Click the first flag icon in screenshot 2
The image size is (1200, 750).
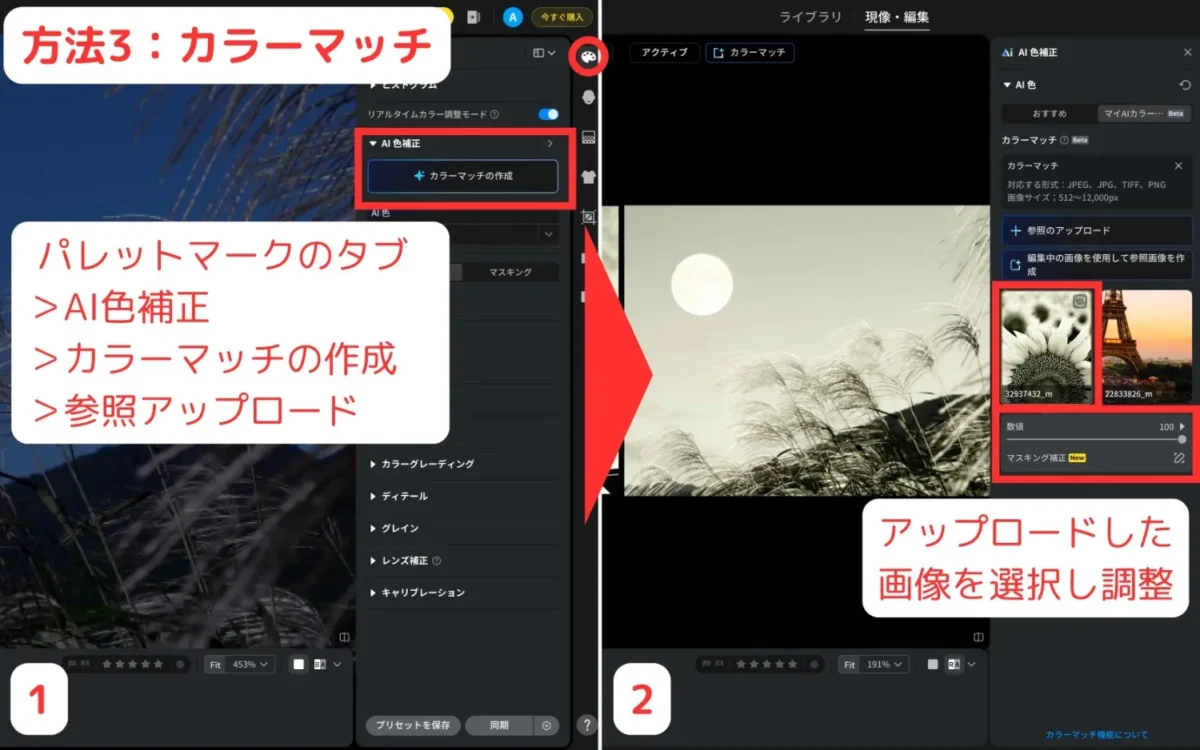pos(706,664)
